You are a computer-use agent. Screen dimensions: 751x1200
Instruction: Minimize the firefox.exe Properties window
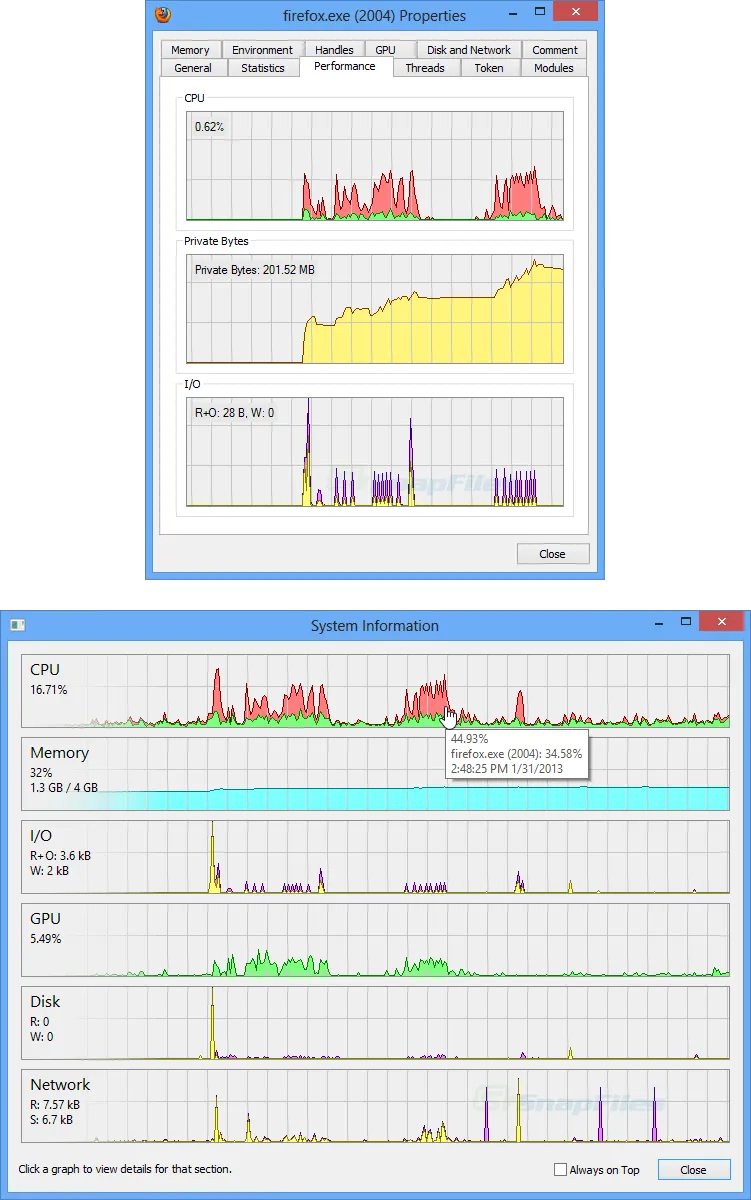[x=511, y=13]
